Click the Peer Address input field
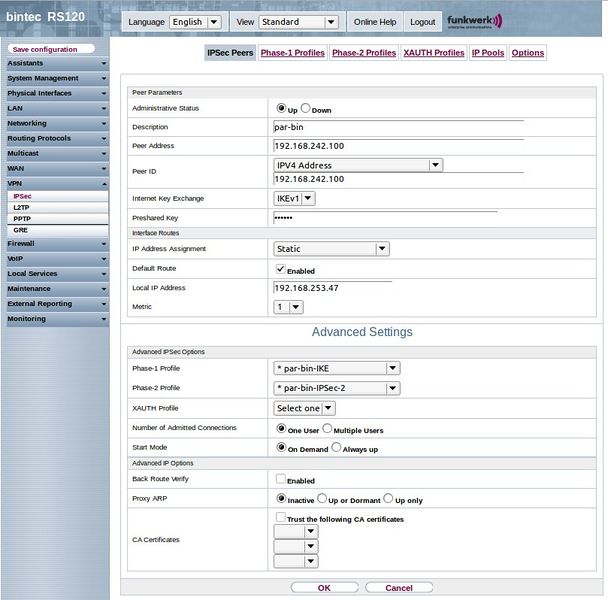608x600 pixels. point(398,145)
